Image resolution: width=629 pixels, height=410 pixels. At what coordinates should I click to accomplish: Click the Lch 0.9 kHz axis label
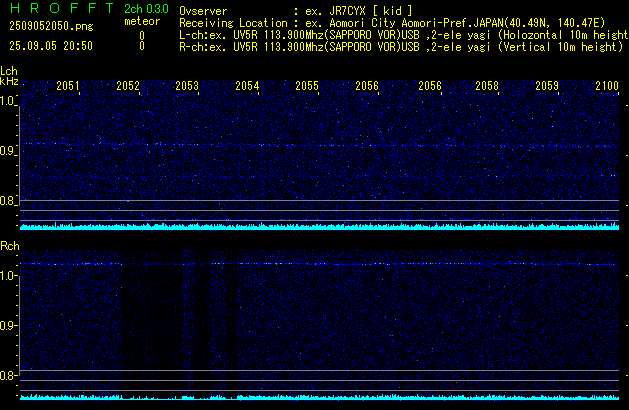[7, 151]
